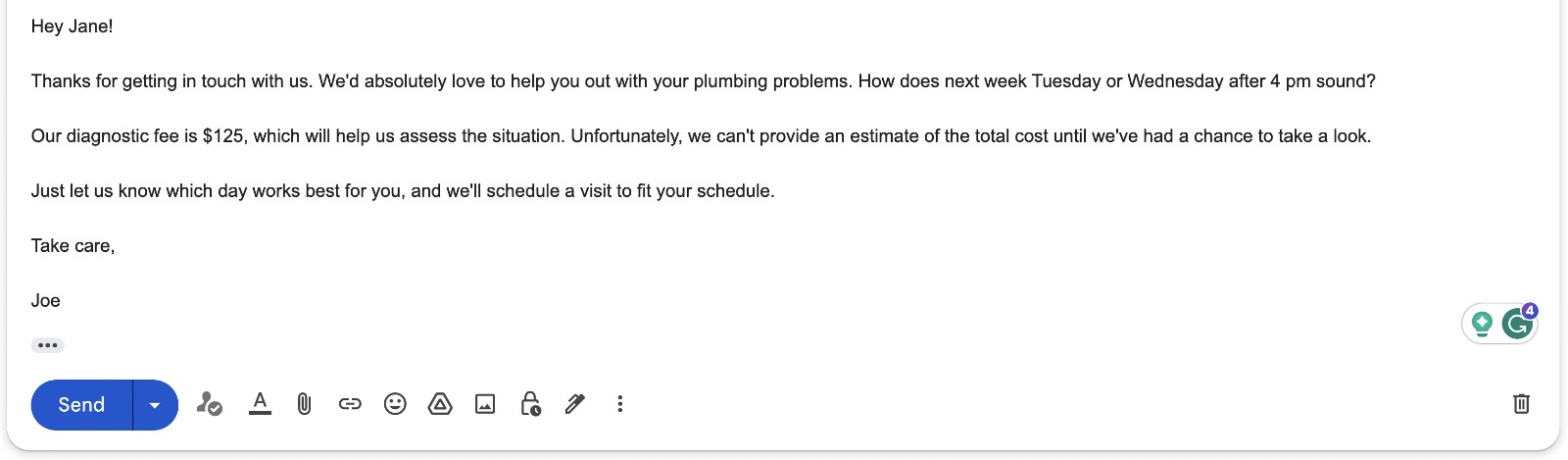Image resolution: width=1568 pixels, height=460 pixels.
Task: Open Grammarly suggestions badge showing 4
Action: pyautogui.click(x=1518, y=323)
